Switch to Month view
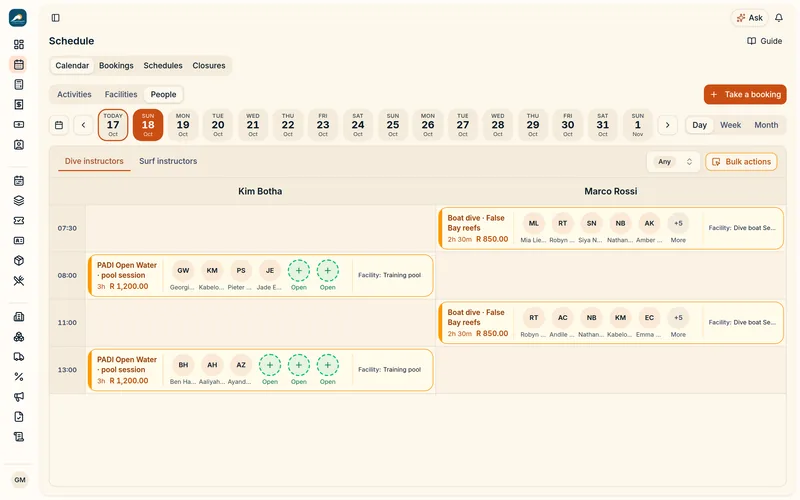Viewport: 800px width, 500px height. pos(766,125)
